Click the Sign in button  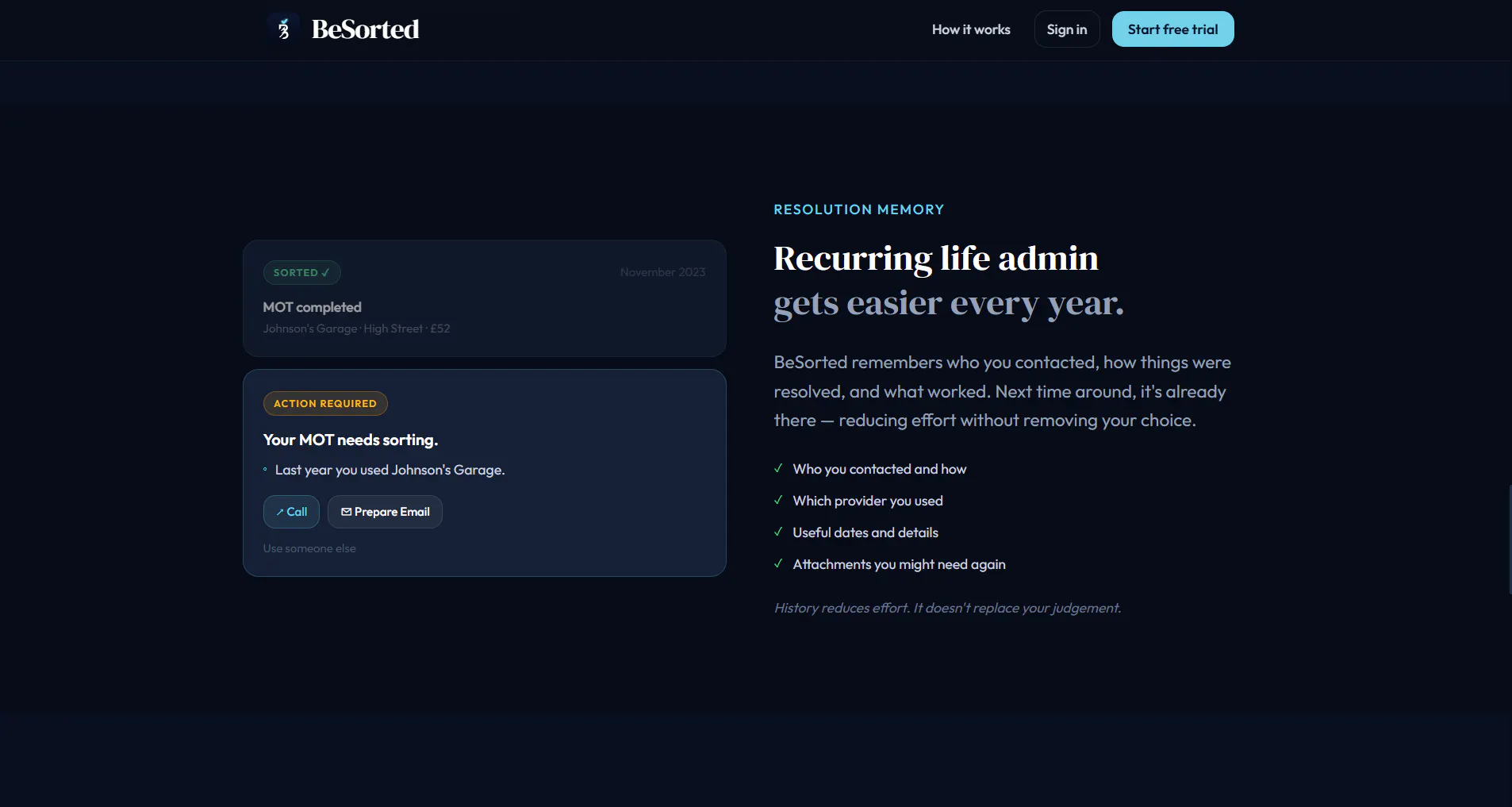click(x=1067, y=29)
